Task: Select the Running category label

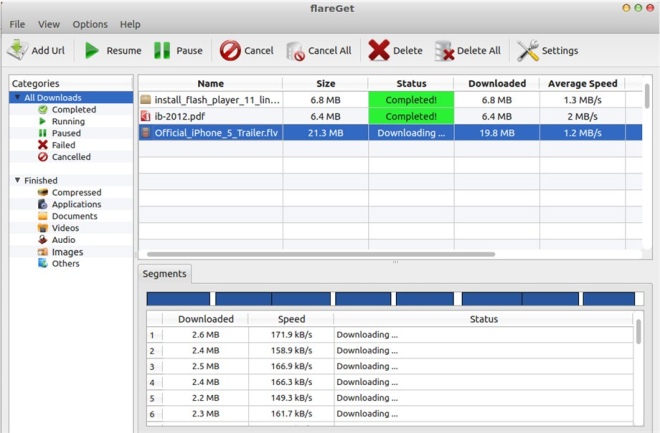Action: [68, 121]
